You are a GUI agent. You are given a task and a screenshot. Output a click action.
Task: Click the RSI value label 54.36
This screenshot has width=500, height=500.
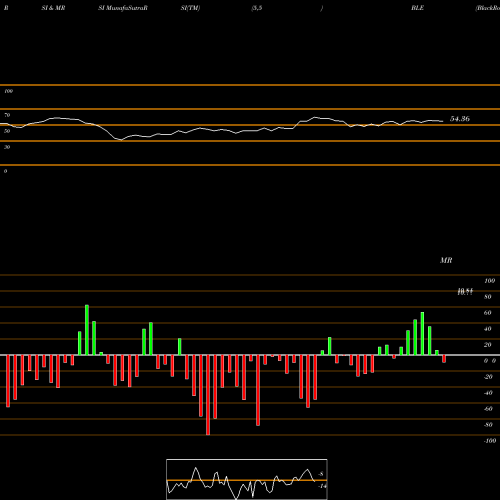460,119
